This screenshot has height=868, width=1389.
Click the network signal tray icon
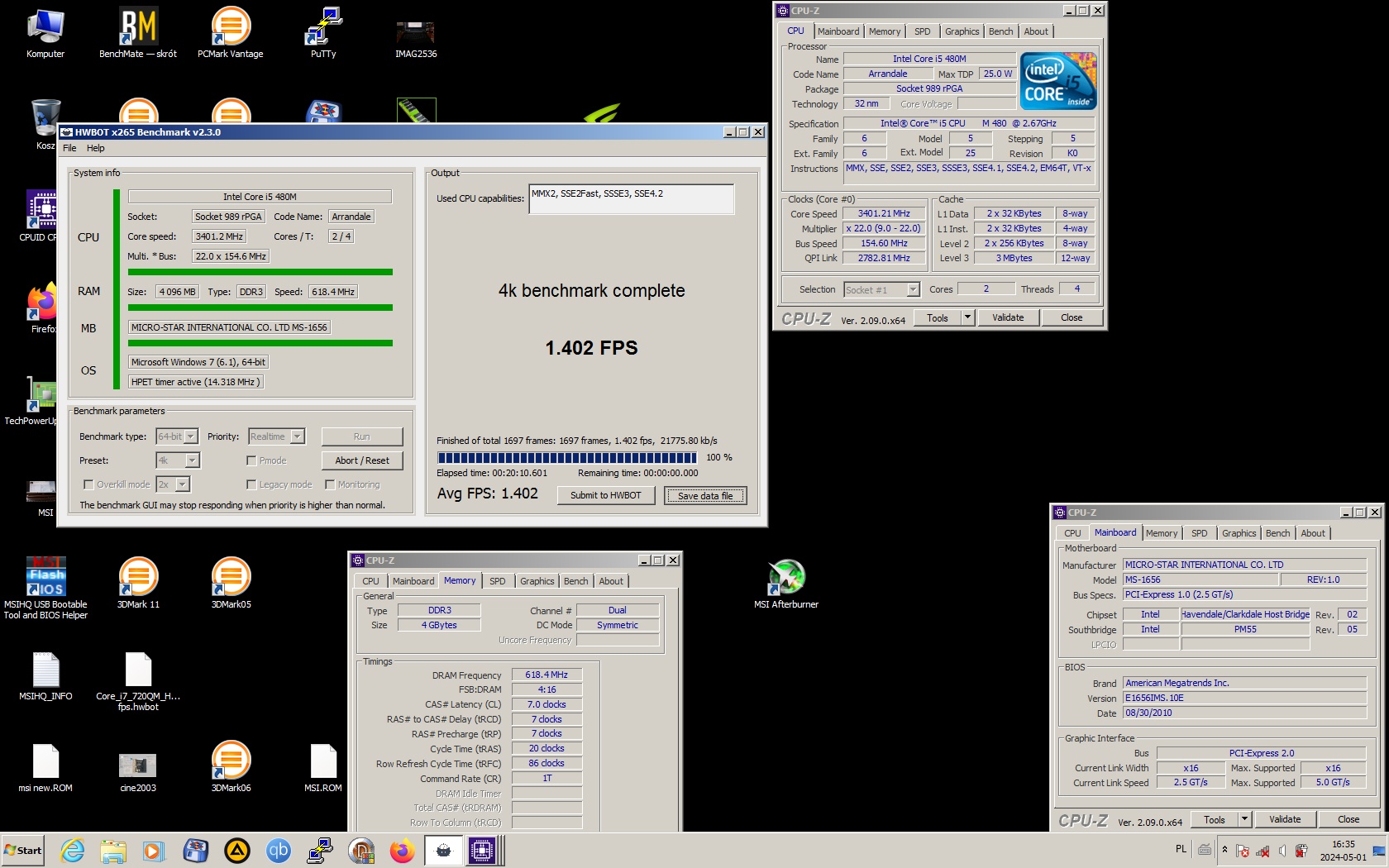point(1263,851)
